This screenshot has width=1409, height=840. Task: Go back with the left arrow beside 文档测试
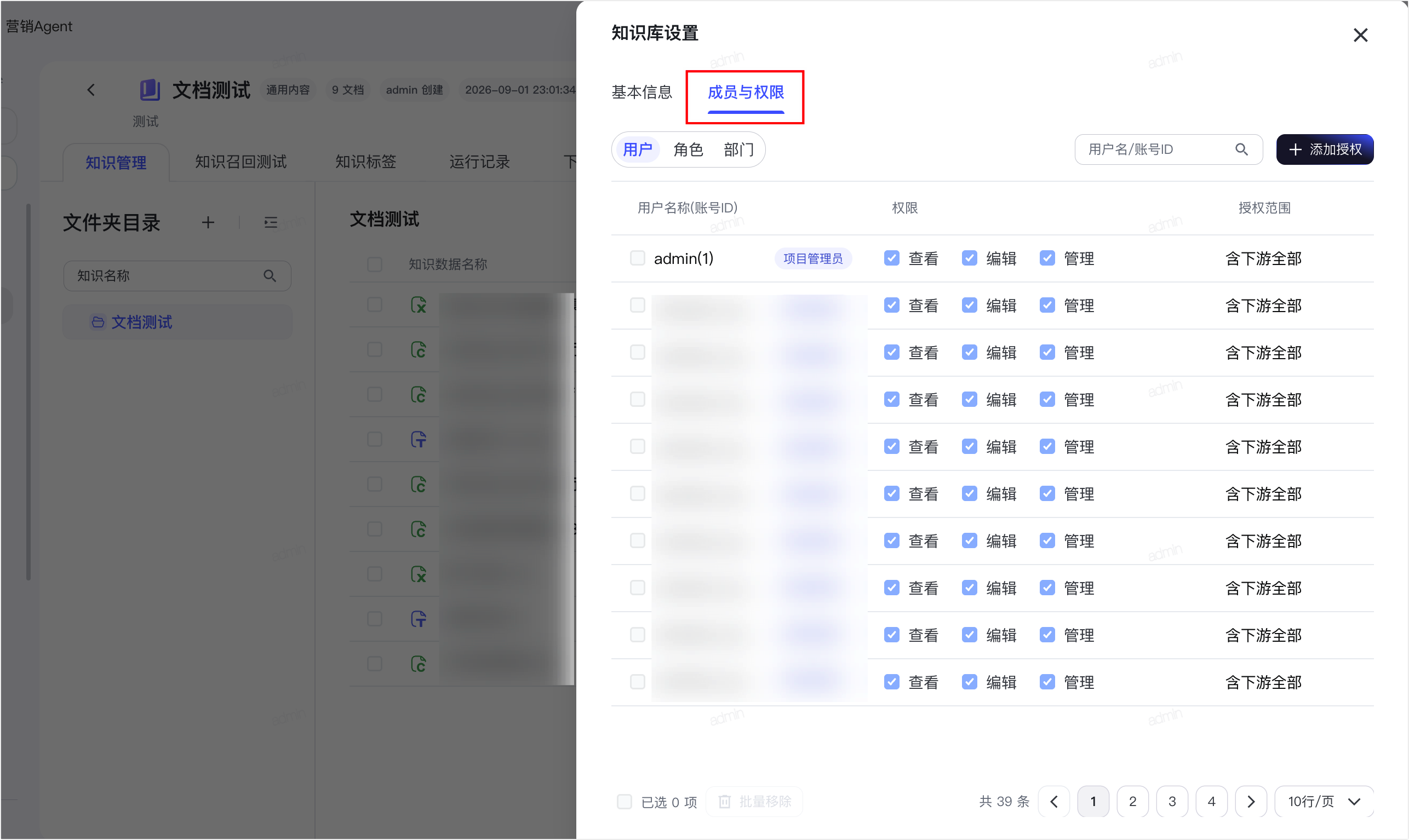(x=91, y=89)
